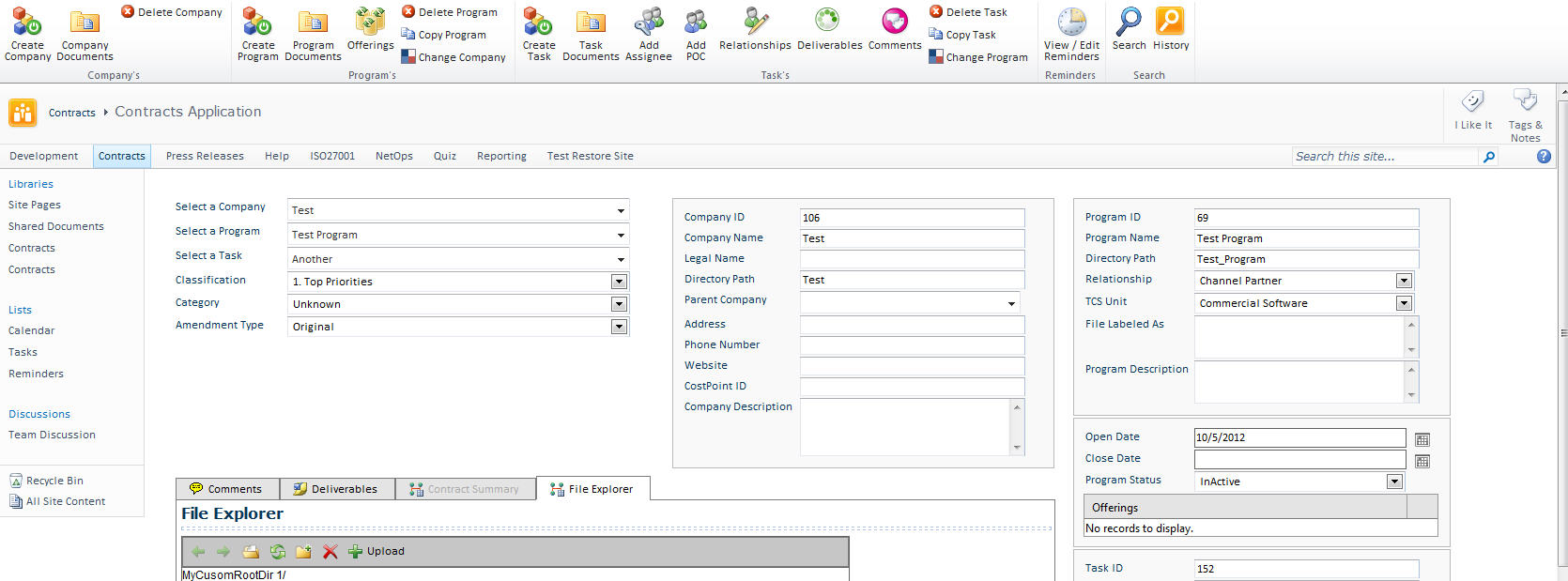Expand the Select a Company dropdown
Viewport: 1568px width, 581px height.
[x=621, y=210]
